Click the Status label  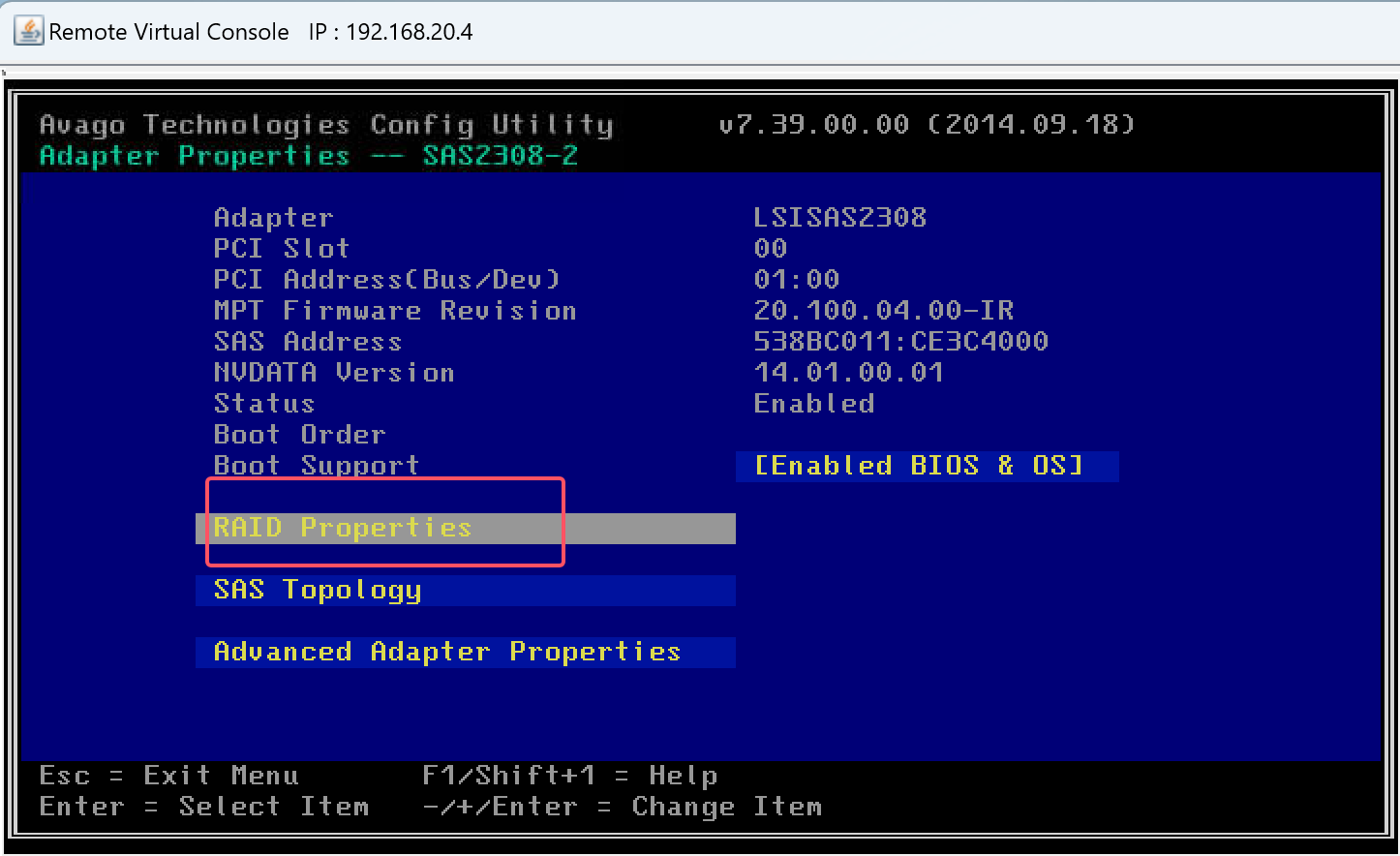tap(264, 403)
